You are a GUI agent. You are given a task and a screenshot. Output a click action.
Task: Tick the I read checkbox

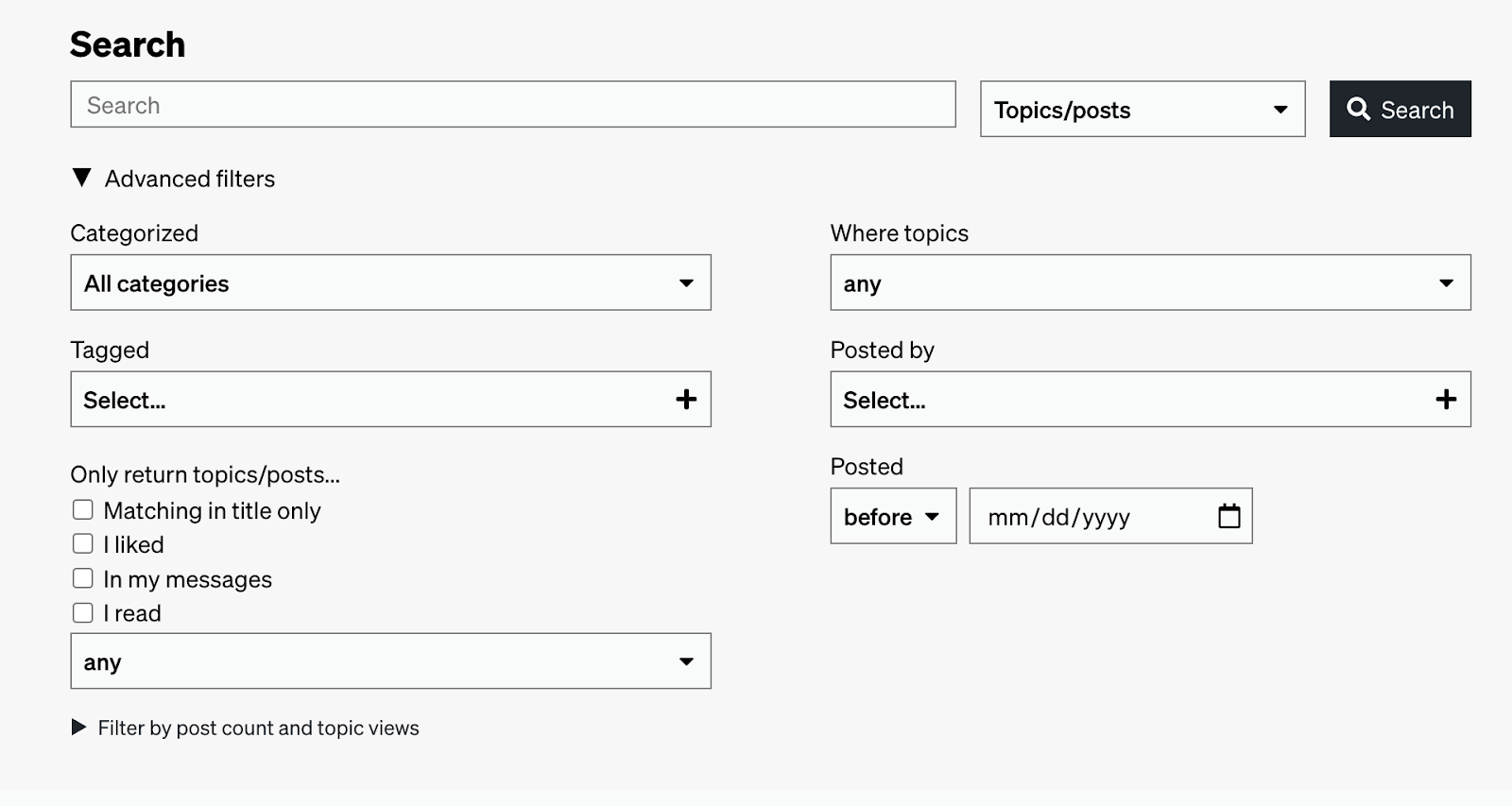tap(83, 613)
